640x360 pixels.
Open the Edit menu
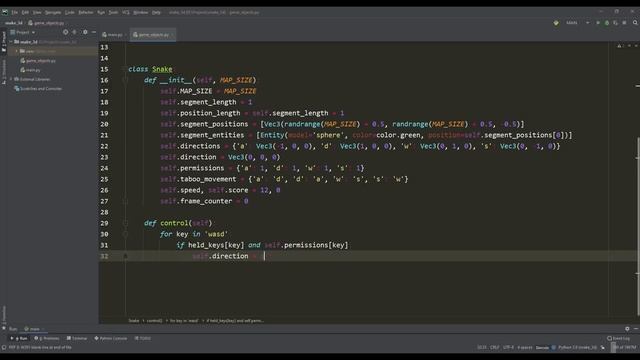(25, 12)
